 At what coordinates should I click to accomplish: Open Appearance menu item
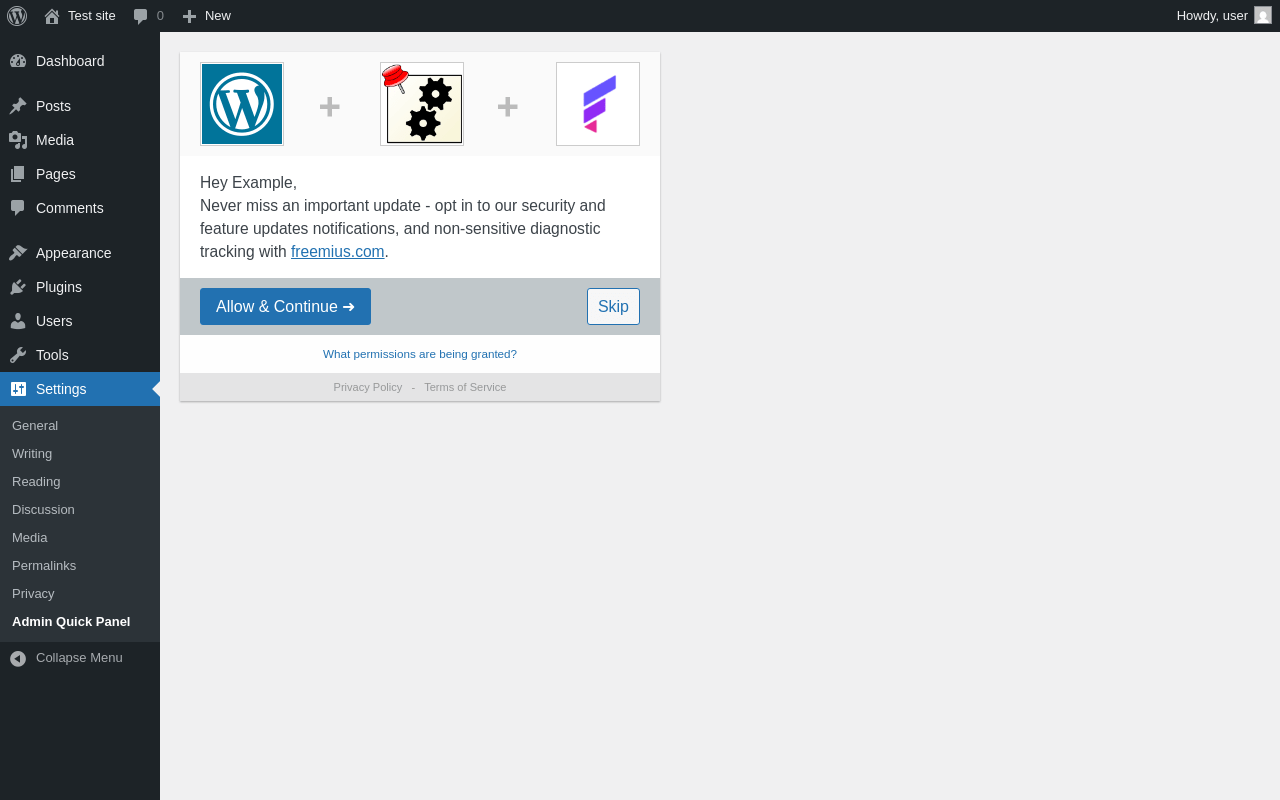tap(74, 253)
